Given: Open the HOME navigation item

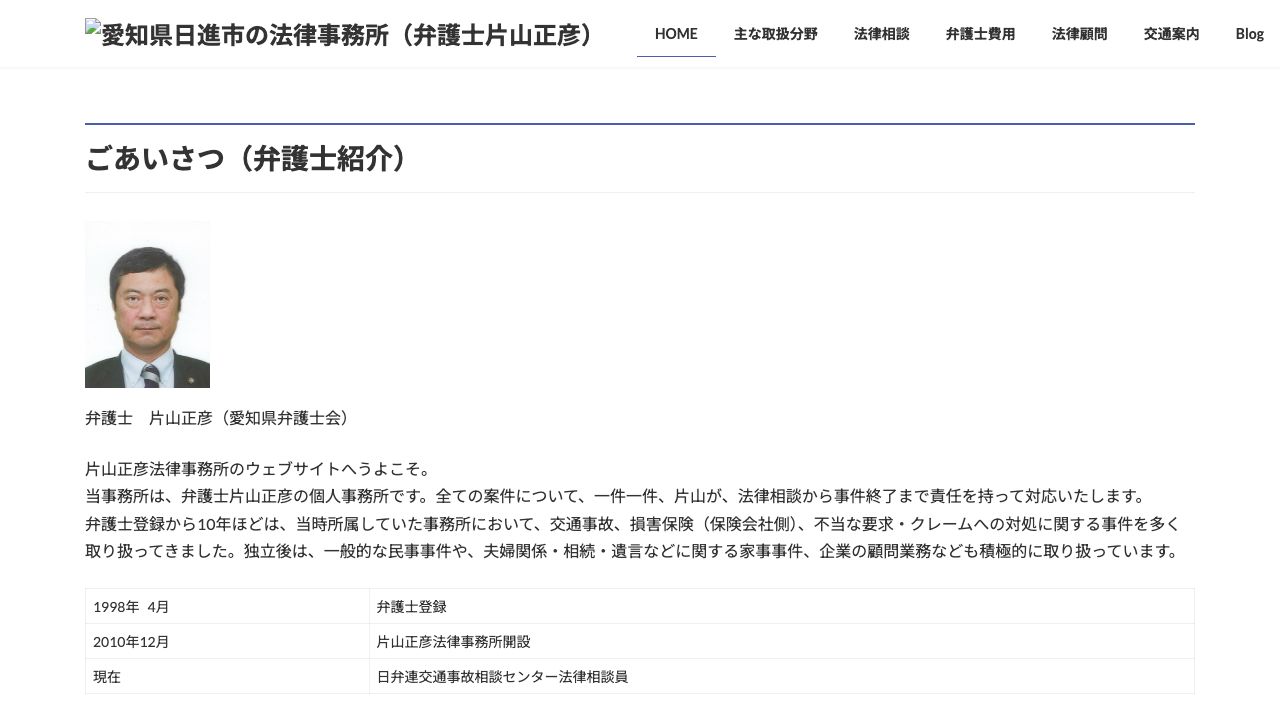Looking at the screenshot, I should click(x=676, y=33).
